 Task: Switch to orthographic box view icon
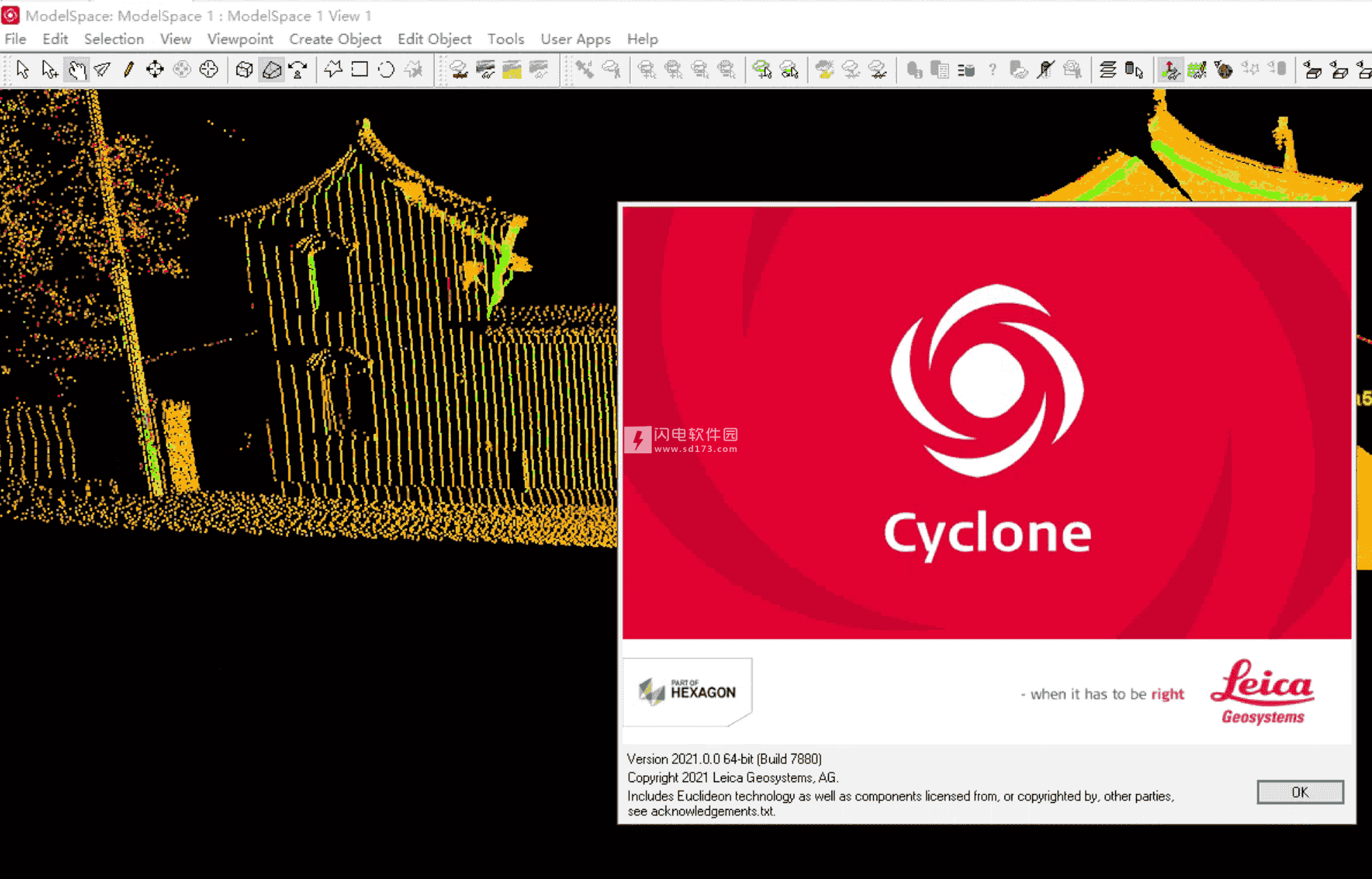pos(244,70)
